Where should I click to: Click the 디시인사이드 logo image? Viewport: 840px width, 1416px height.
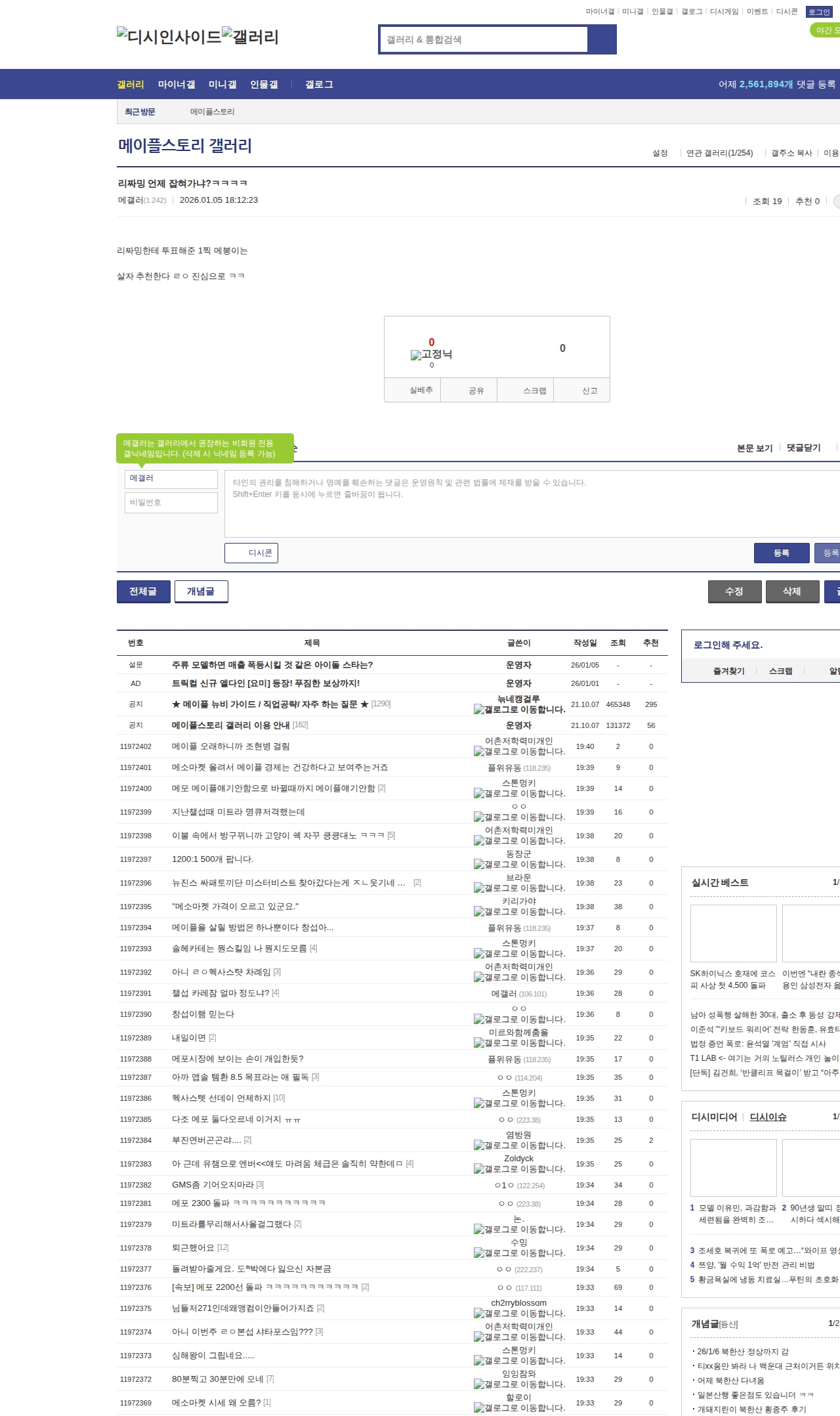pyautogui.click(x=169, y=36)
